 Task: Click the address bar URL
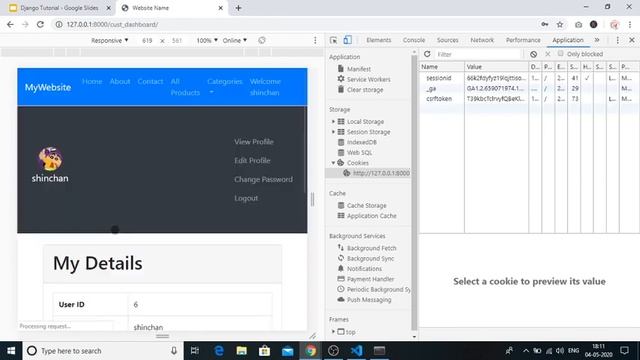[112, 24]
